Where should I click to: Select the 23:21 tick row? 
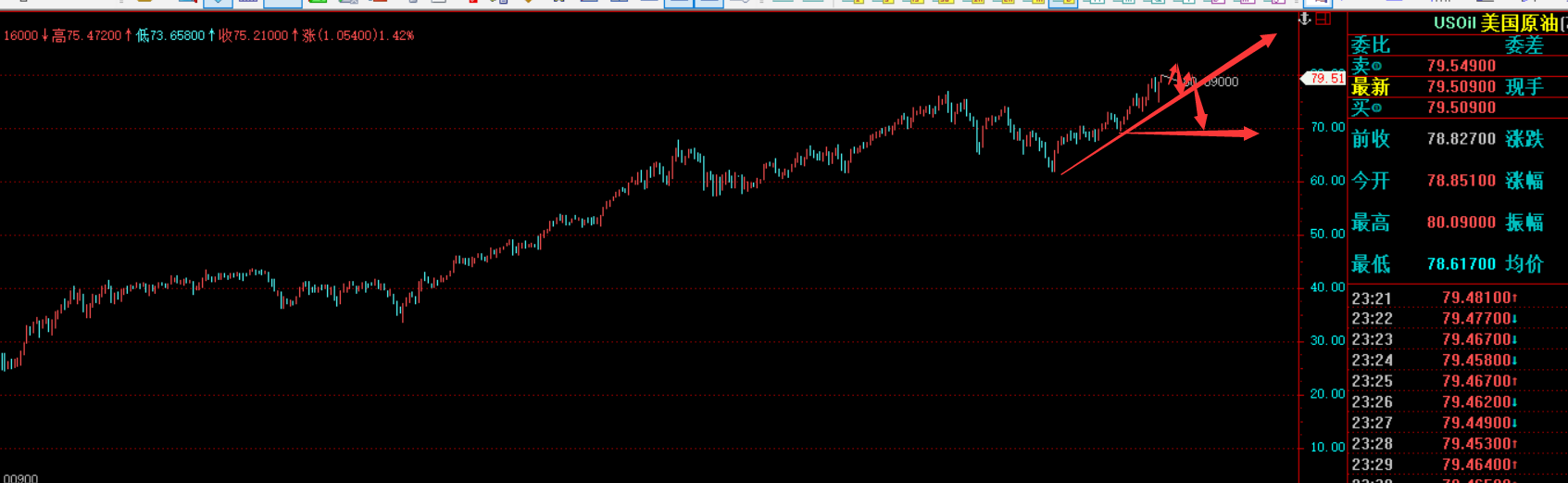click(1434, 299)
